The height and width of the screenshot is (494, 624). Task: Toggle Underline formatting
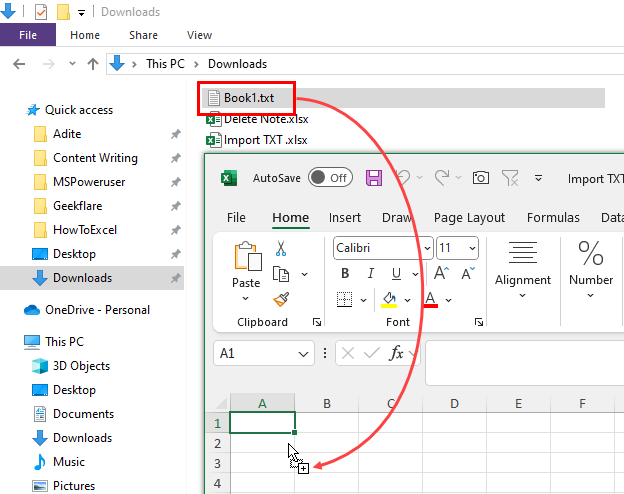tap(396, 273)
